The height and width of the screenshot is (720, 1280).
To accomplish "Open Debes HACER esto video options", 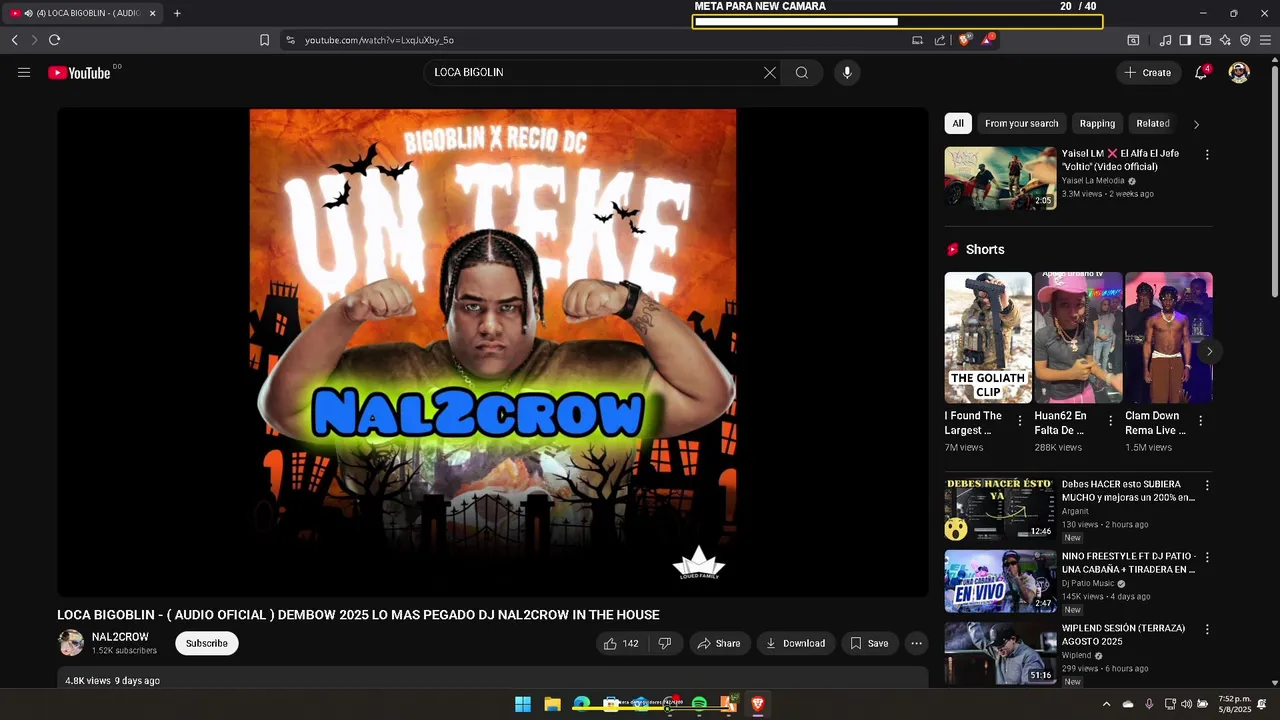I will 1207,485.
